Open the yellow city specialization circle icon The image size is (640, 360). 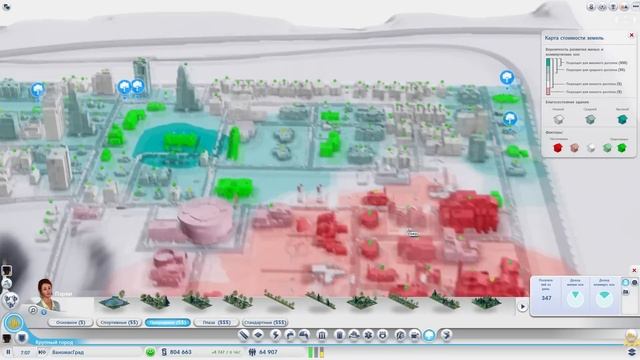pyautogui.click(x=13, y=323)
